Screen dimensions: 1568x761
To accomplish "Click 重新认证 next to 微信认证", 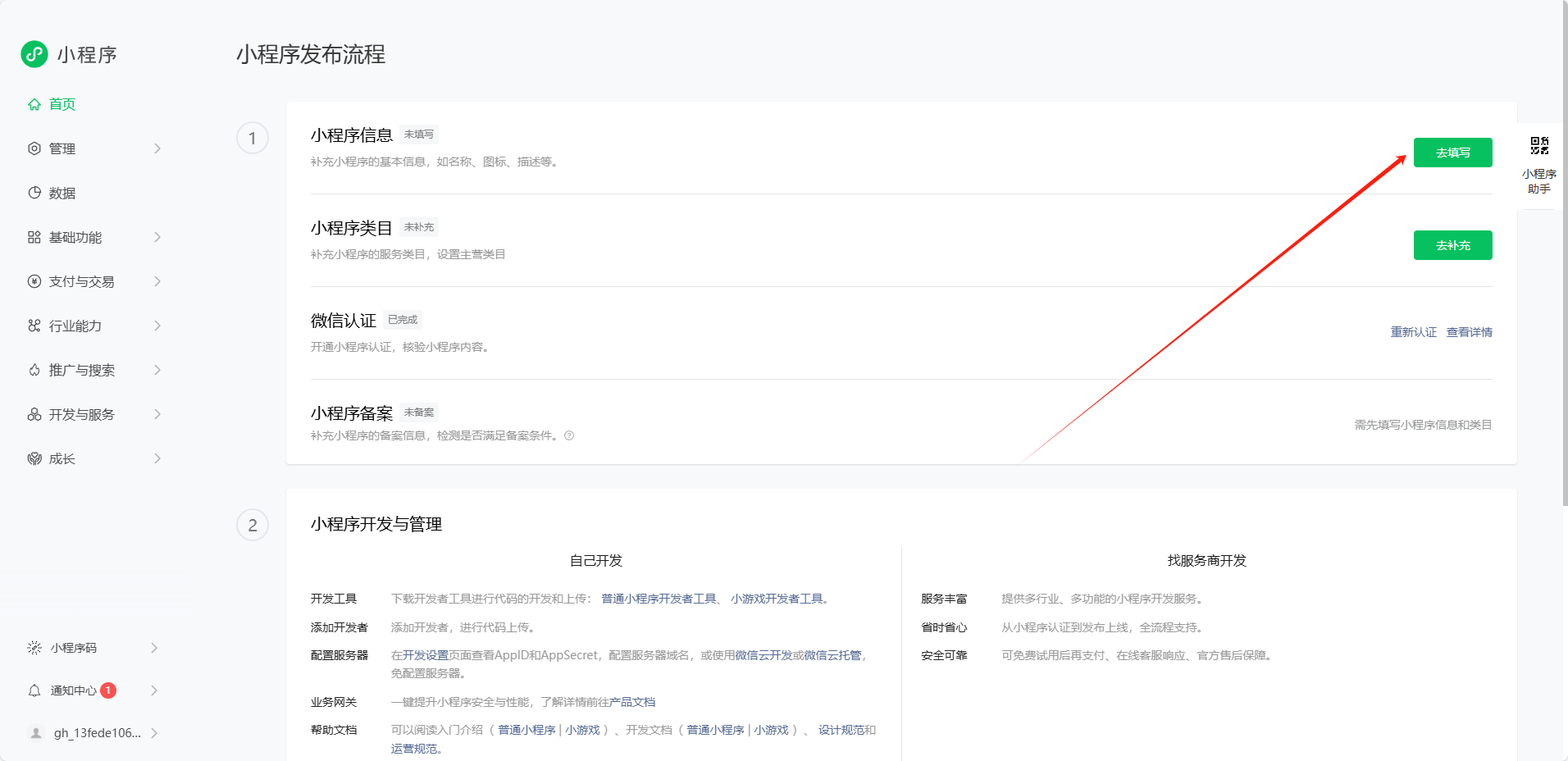I will [1413, 331].
